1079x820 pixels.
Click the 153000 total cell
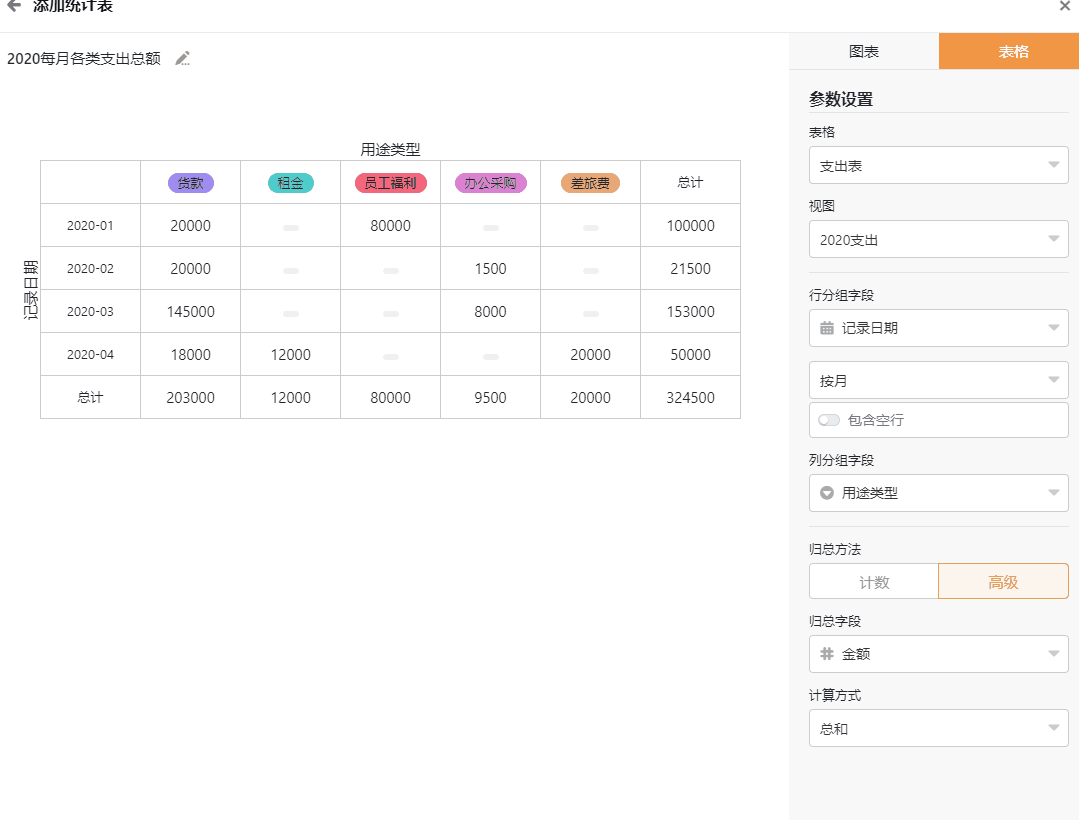point(690,312)
